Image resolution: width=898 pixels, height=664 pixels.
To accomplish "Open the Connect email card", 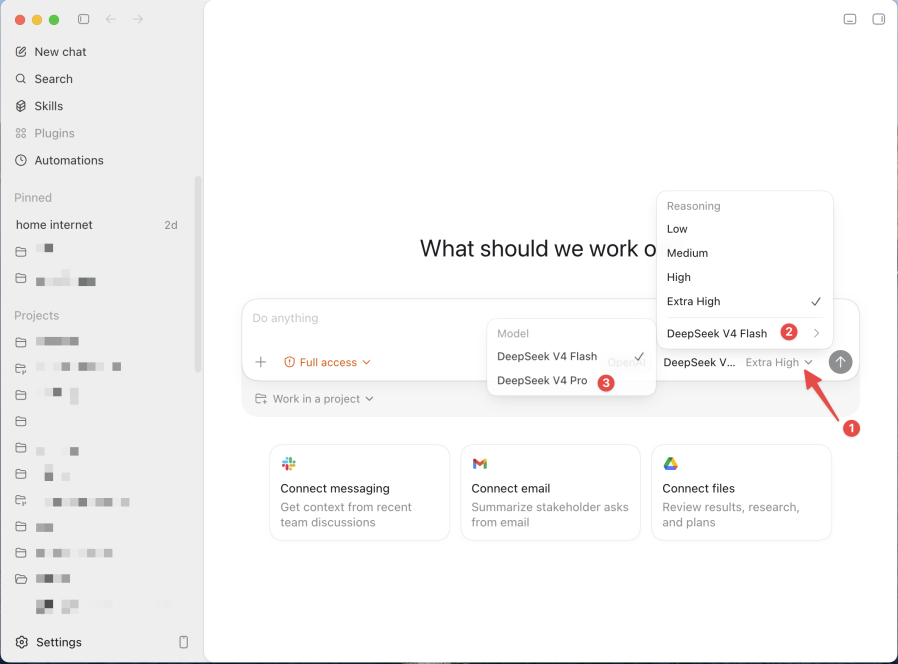I will pyautogui.click(x=550, y=493).
